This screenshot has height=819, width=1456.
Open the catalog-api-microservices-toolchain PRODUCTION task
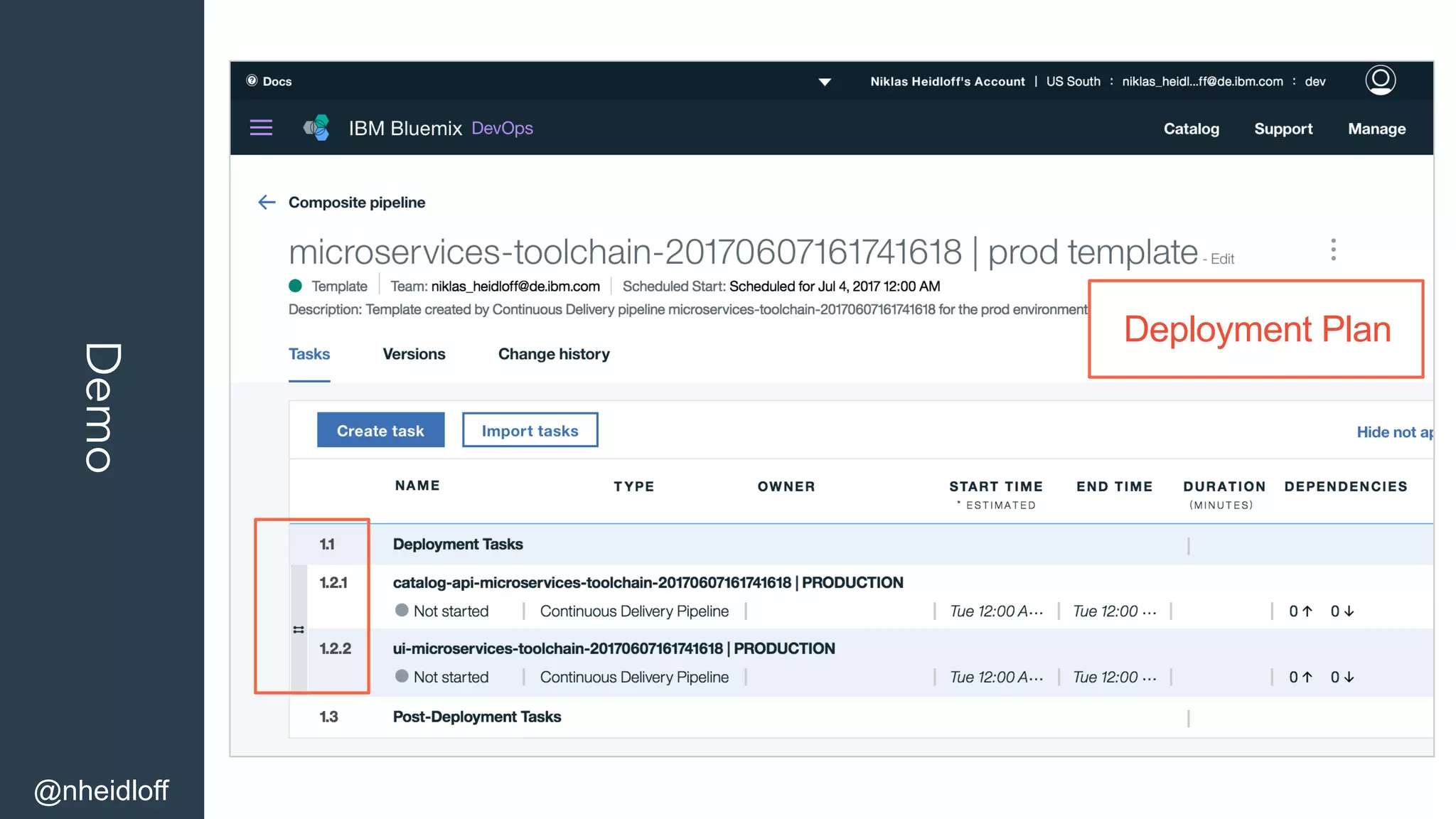click(x=648, y=583)
